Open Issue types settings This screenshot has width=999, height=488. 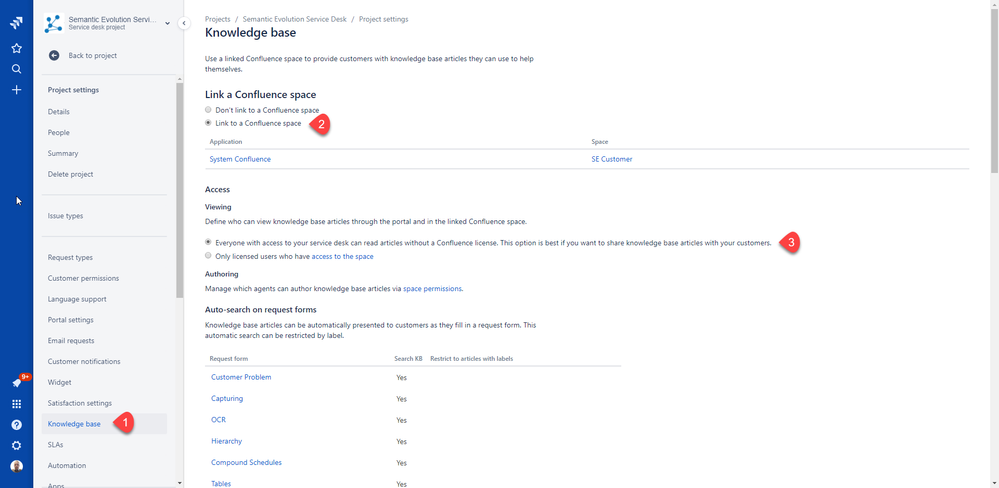pos(65,216)
